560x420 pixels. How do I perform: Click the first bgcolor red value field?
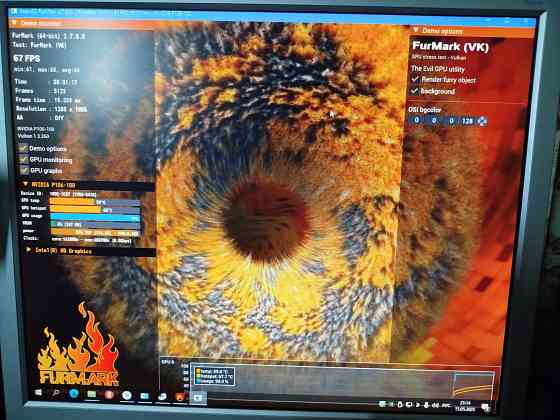(x=416, y=120)
